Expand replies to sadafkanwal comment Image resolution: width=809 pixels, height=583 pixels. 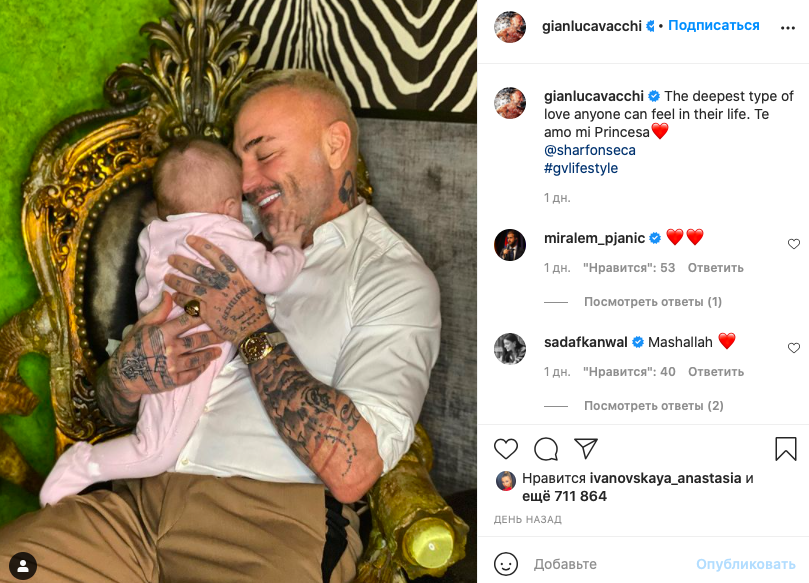[x=654, y=406]
